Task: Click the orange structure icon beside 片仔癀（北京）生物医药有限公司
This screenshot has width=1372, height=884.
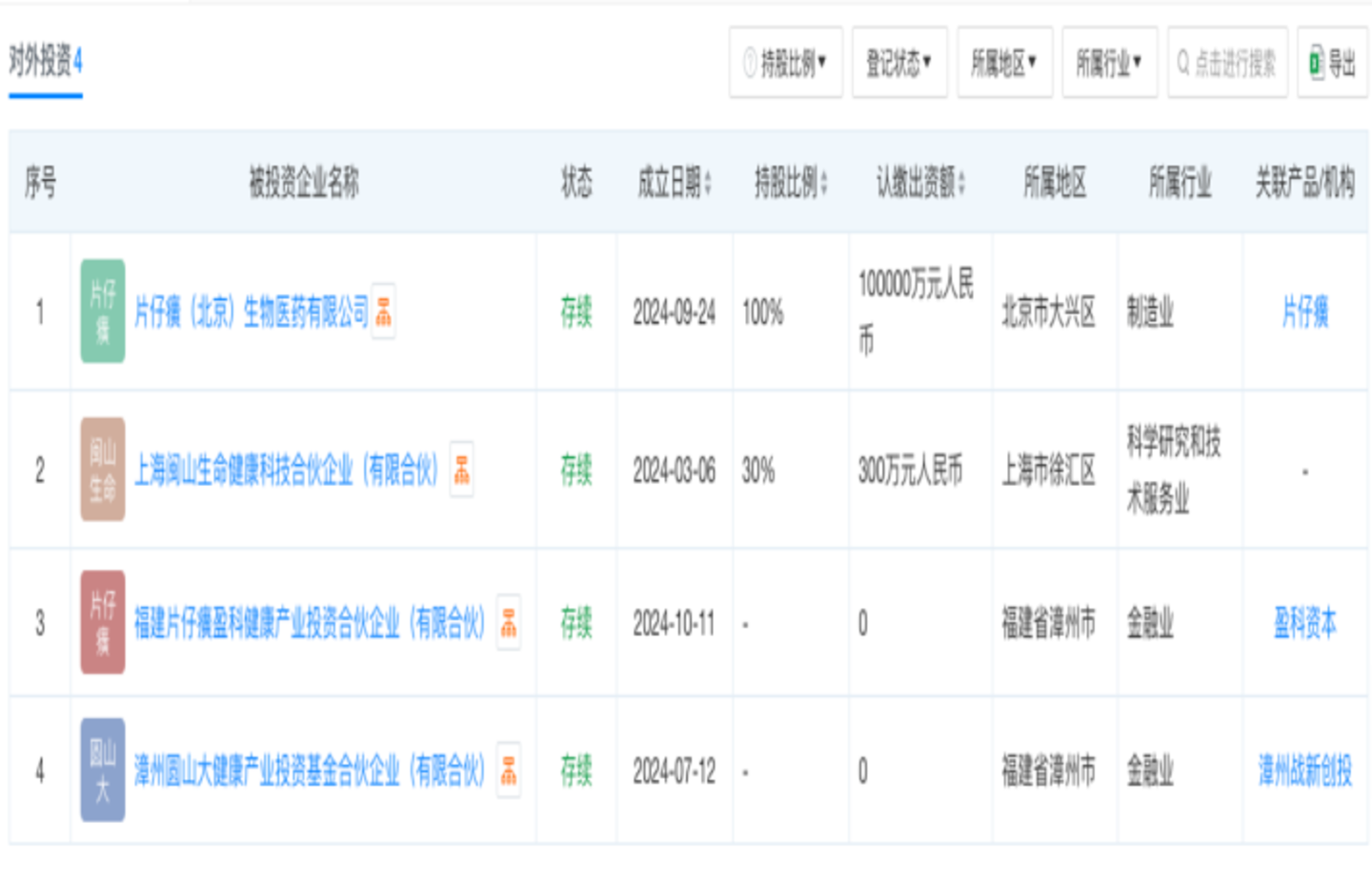Action: click(x=383, y=311)
